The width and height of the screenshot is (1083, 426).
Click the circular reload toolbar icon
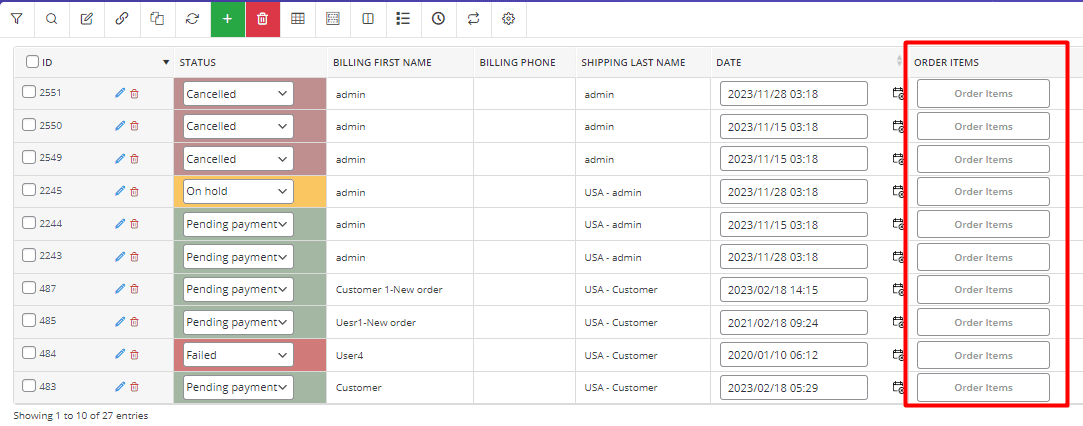(193, 19)
